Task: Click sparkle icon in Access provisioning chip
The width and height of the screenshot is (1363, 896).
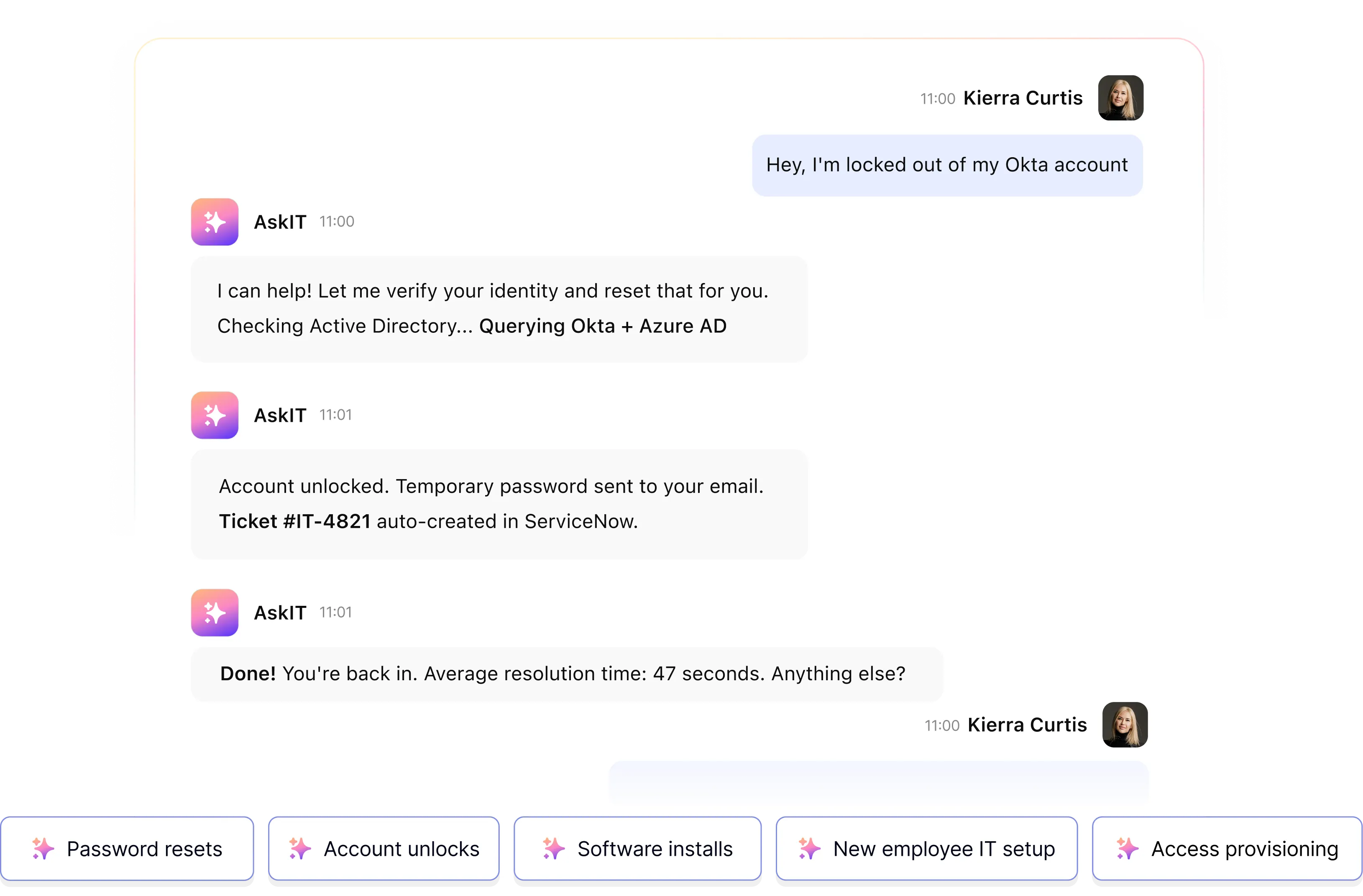Action: click(x=1128, y=849)
